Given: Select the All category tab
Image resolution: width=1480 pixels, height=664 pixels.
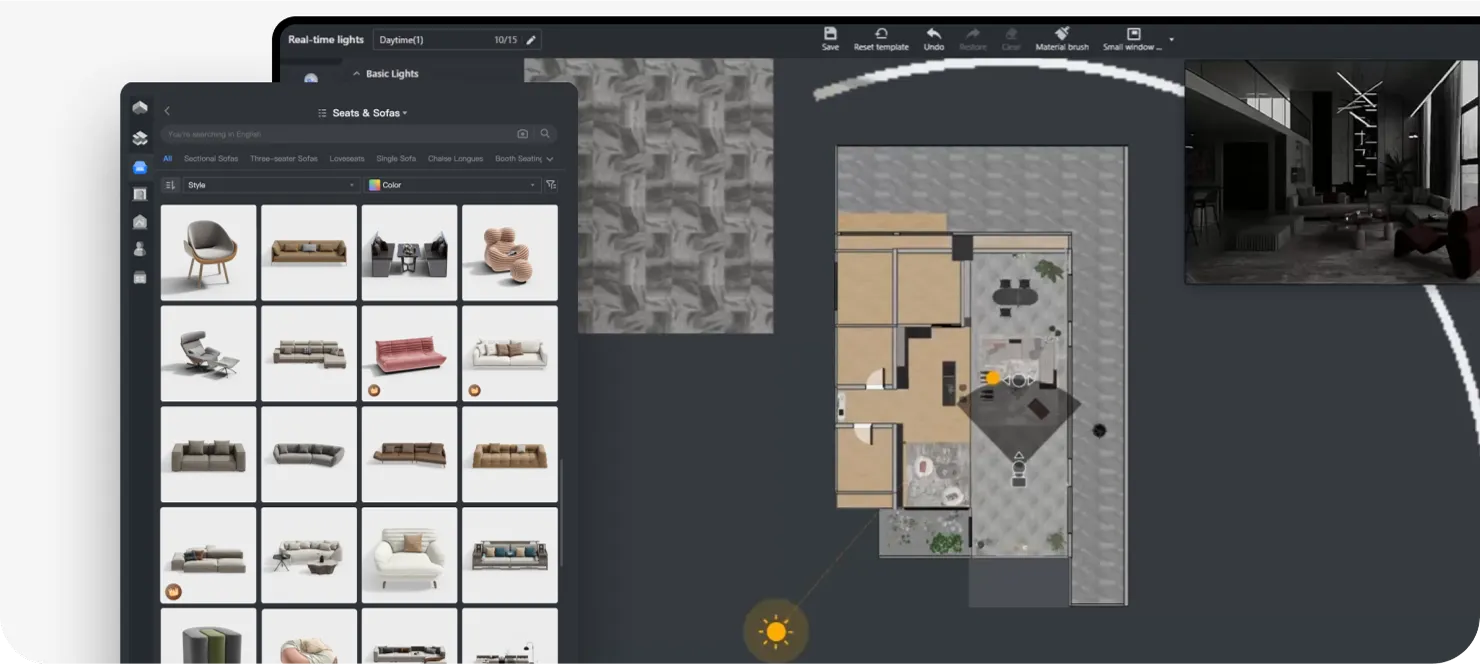Looking at the screenshot, I should 168,159.
